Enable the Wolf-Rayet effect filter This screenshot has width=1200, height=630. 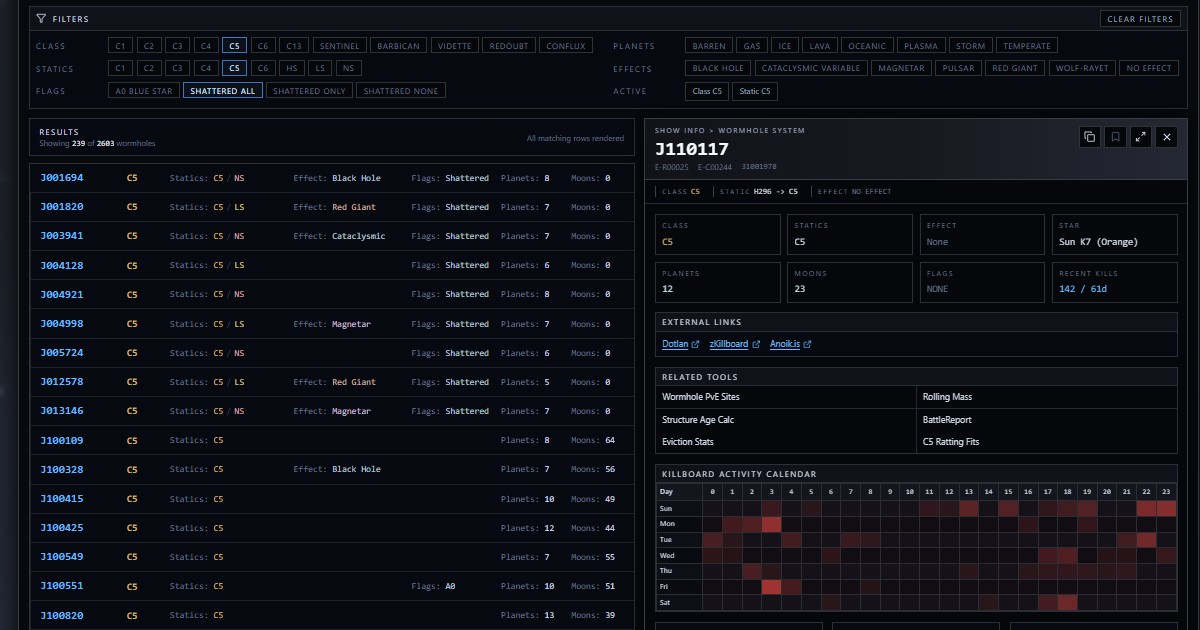[x=1081, y=68]
